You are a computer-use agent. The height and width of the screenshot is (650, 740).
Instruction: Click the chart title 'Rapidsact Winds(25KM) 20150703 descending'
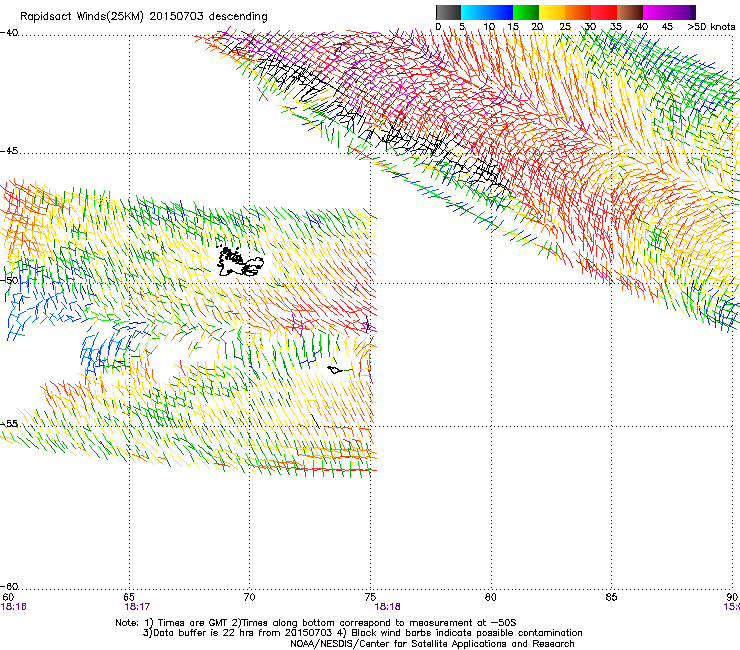pos(143,17)
